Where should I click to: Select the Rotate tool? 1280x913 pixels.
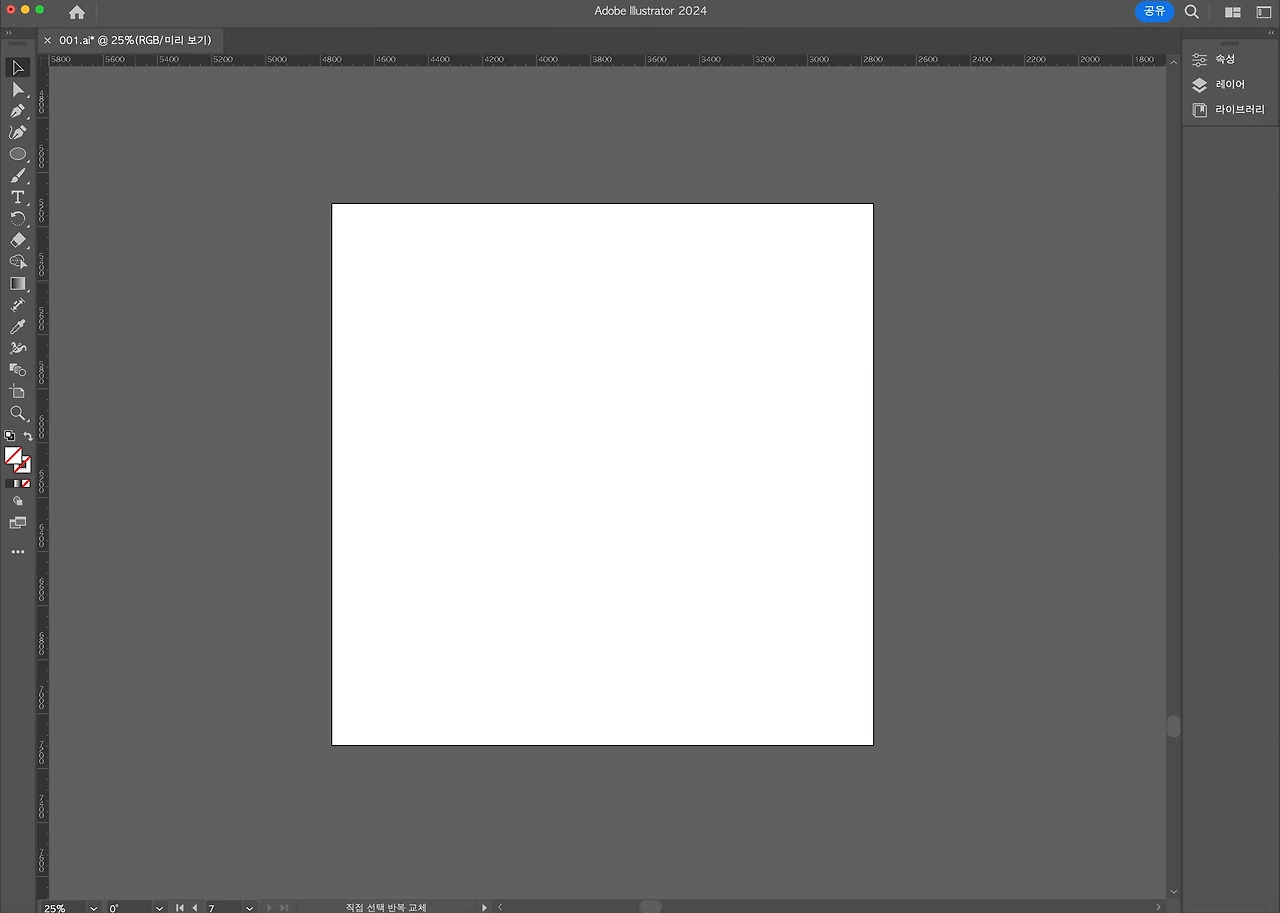point(18,219)
